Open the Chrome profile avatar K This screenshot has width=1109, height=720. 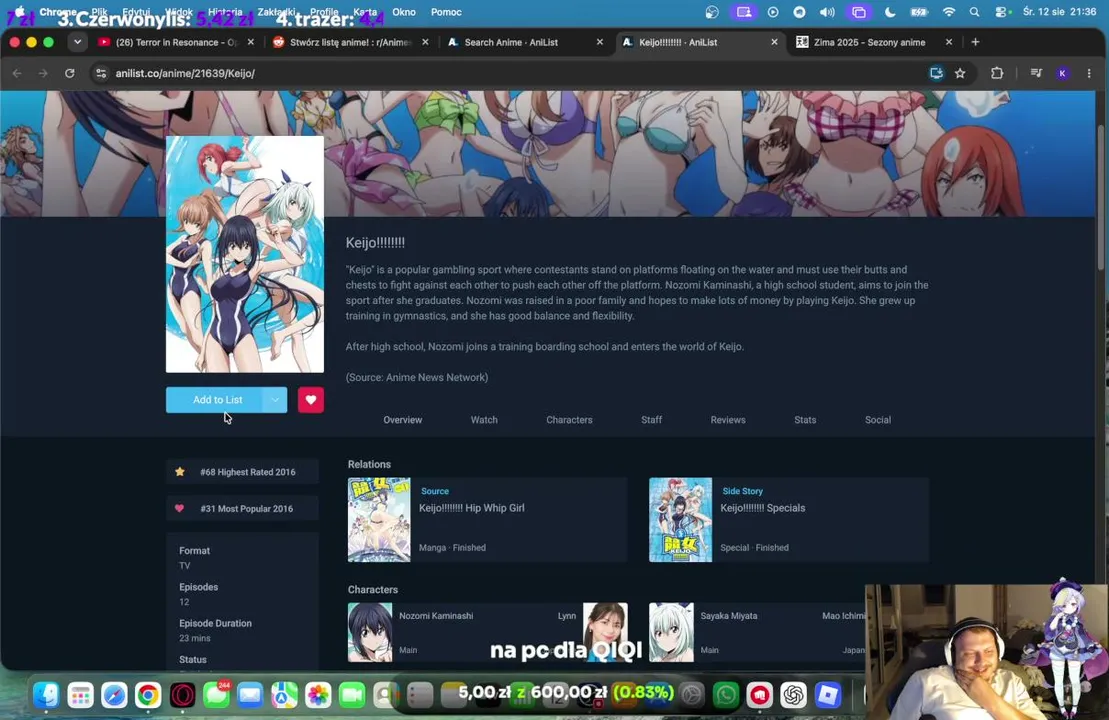(1062, 73)
